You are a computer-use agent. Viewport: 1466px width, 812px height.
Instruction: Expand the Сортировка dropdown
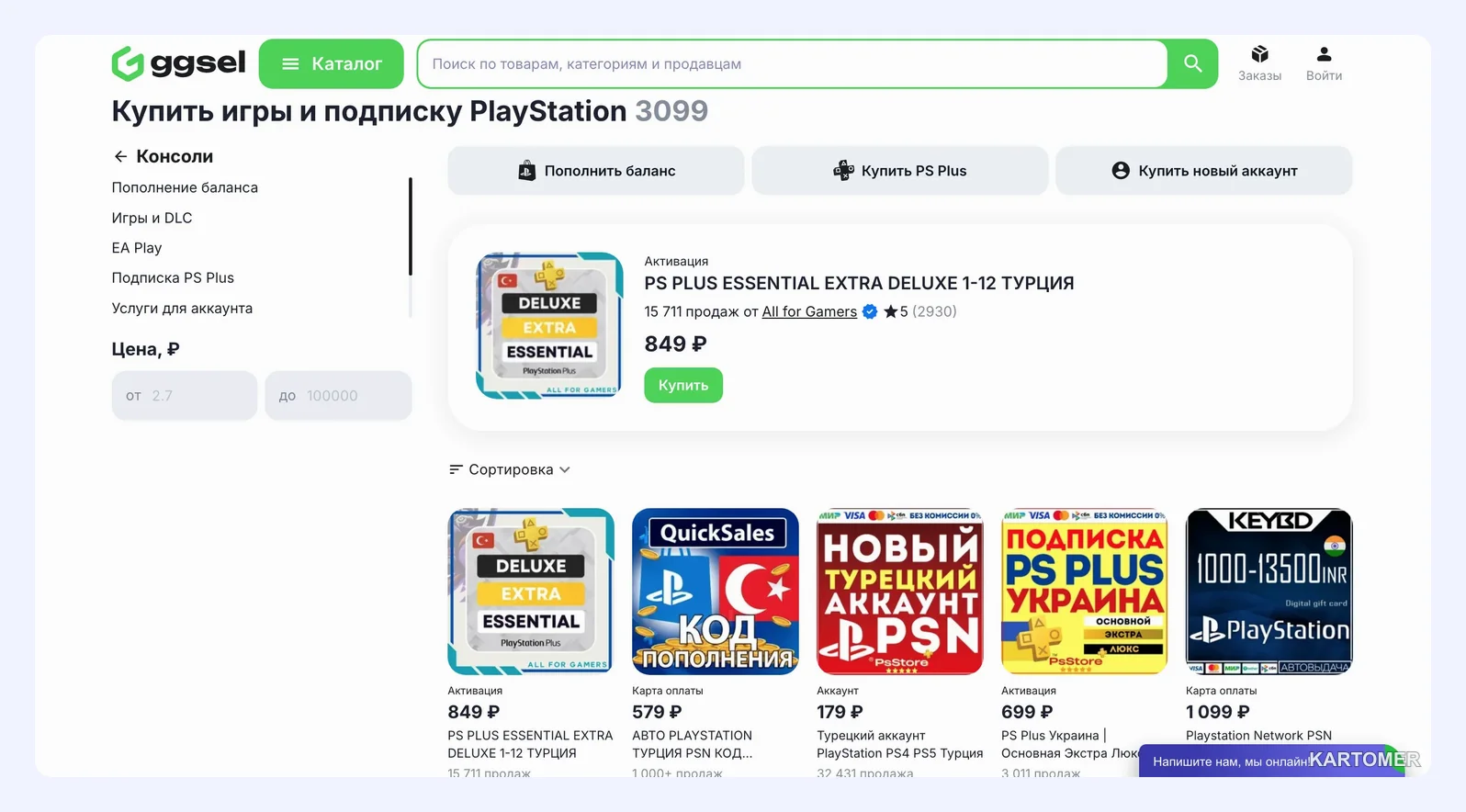pos(510,469)
